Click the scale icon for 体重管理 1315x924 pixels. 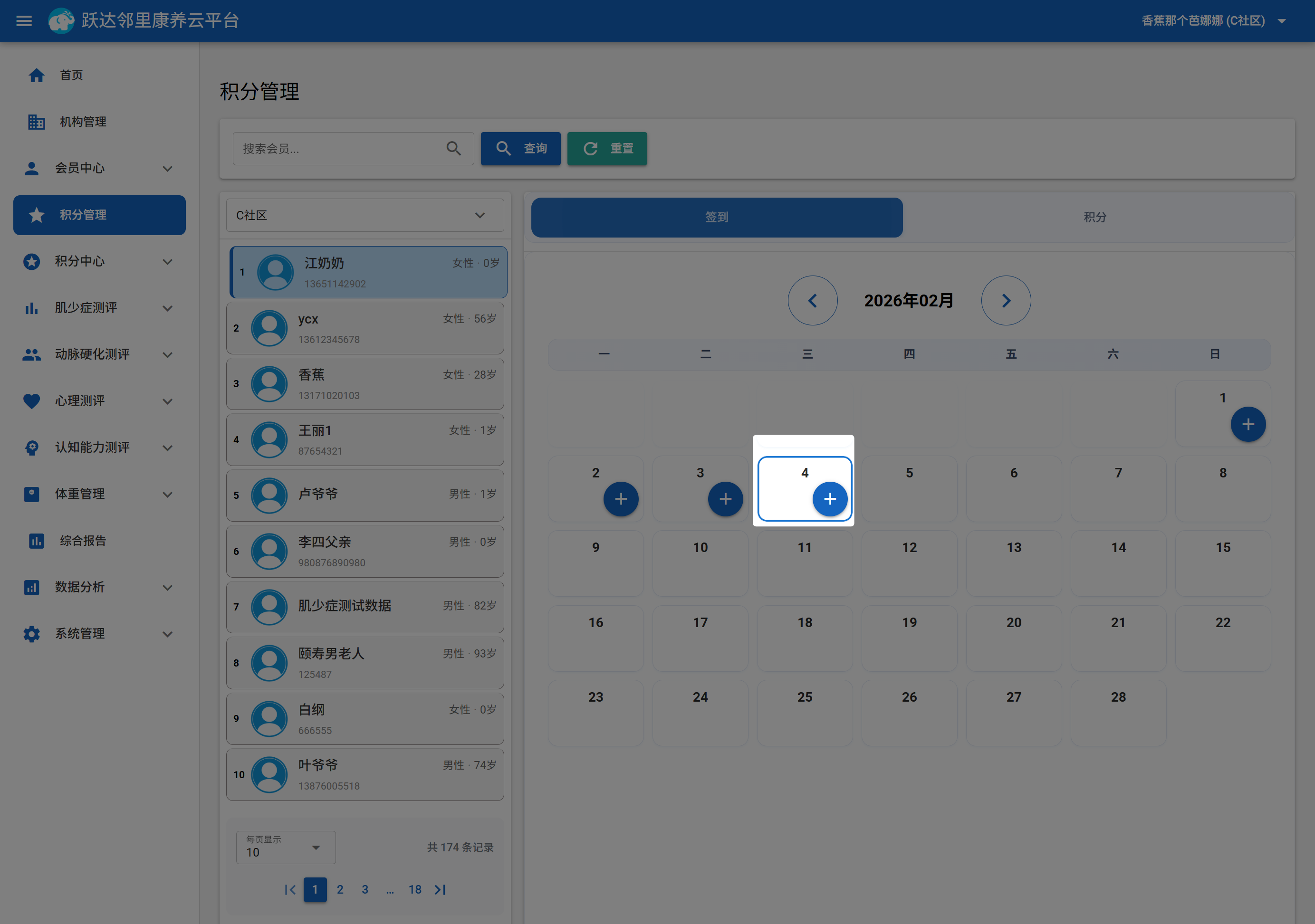(x=31, y=494)
